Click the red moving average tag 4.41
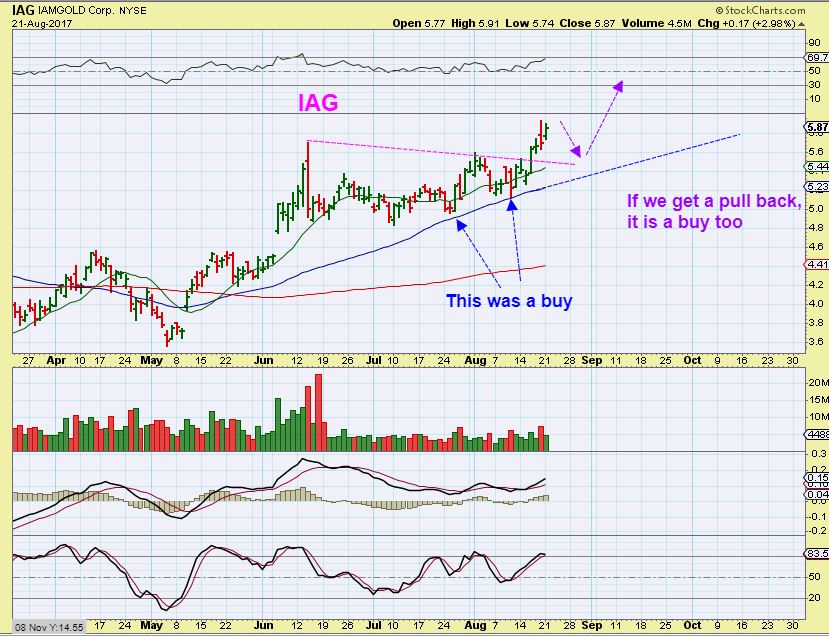This screenshot has height=636, width=829. pyautogui.click(x=817, y=264)
